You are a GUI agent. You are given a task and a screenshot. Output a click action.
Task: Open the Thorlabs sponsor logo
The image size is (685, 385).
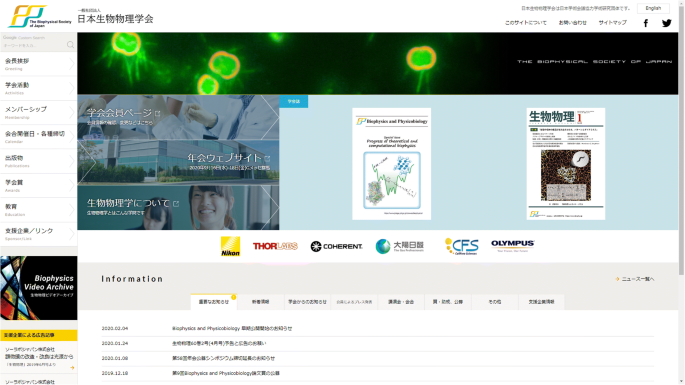[x=275, y=246]
